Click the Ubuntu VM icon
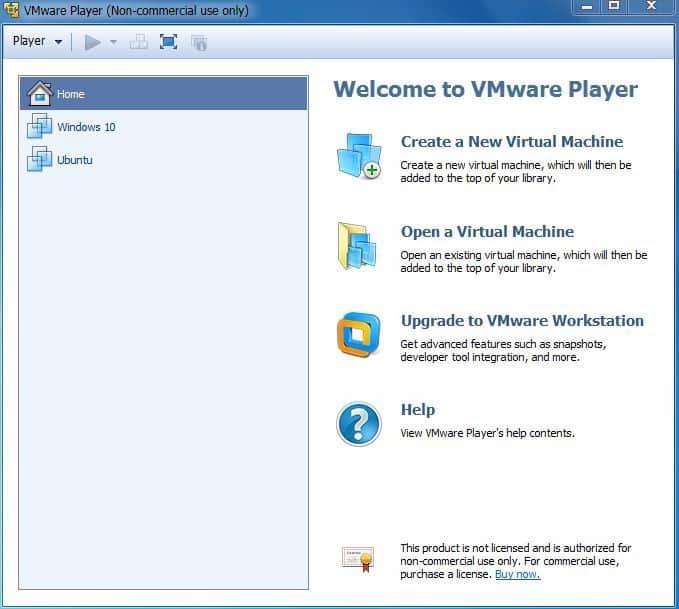The height and width of the screenshot is (609, 679). (39, 159)
